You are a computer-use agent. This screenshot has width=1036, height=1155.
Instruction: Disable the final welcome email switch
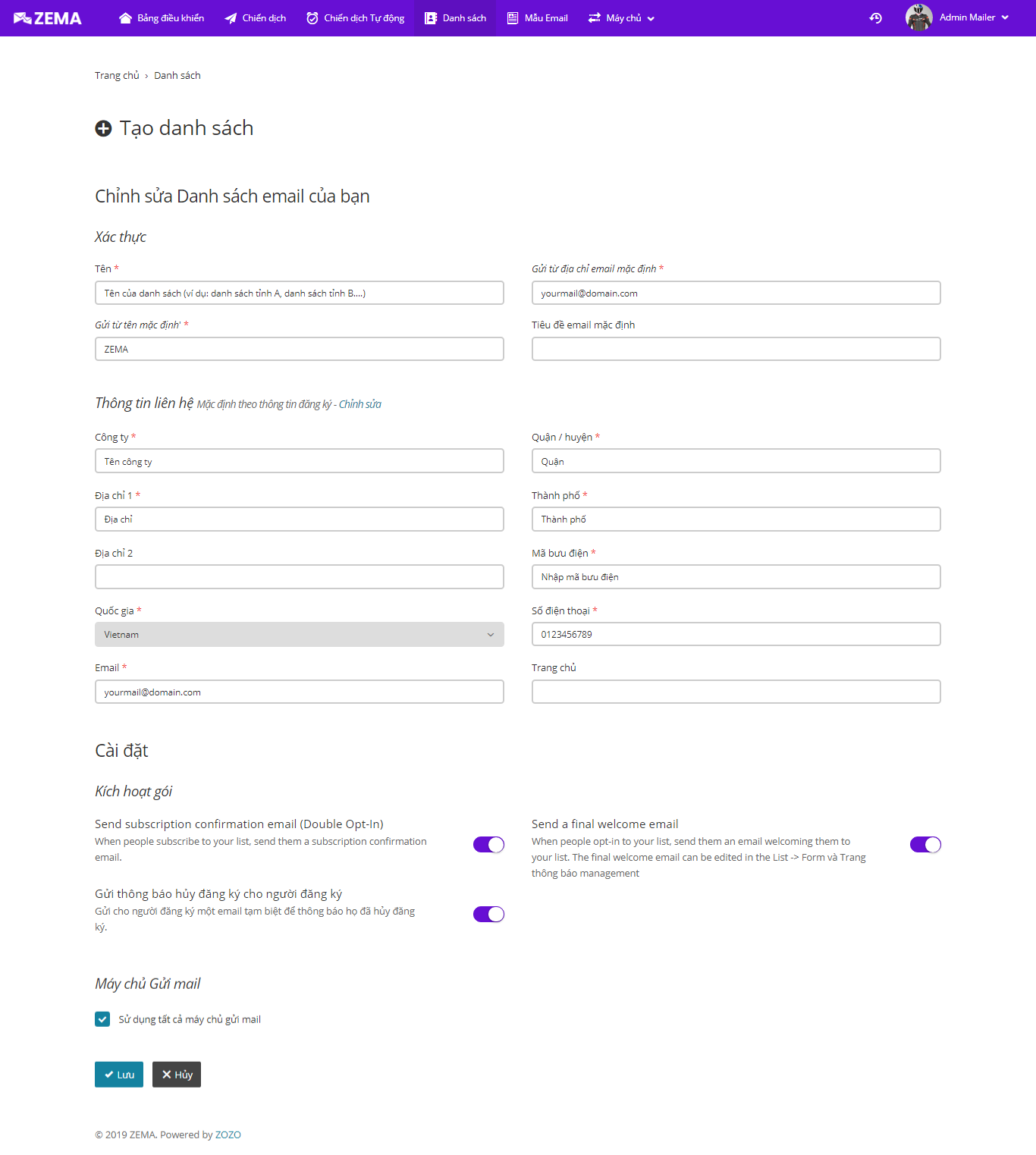point(925,845)
